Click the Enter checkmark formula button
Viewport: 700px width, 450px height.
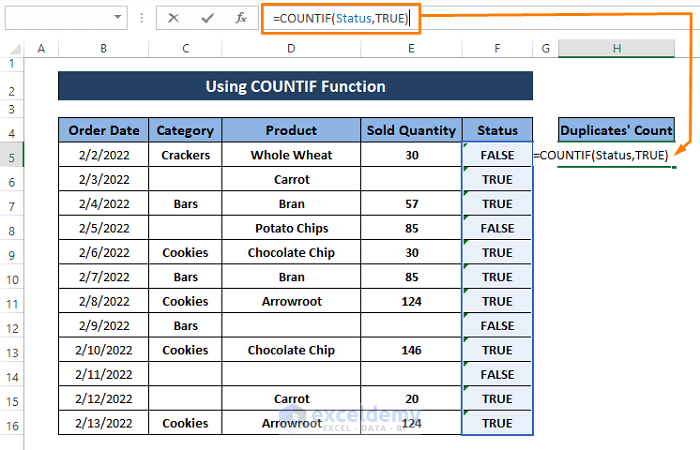click(207, 18)
